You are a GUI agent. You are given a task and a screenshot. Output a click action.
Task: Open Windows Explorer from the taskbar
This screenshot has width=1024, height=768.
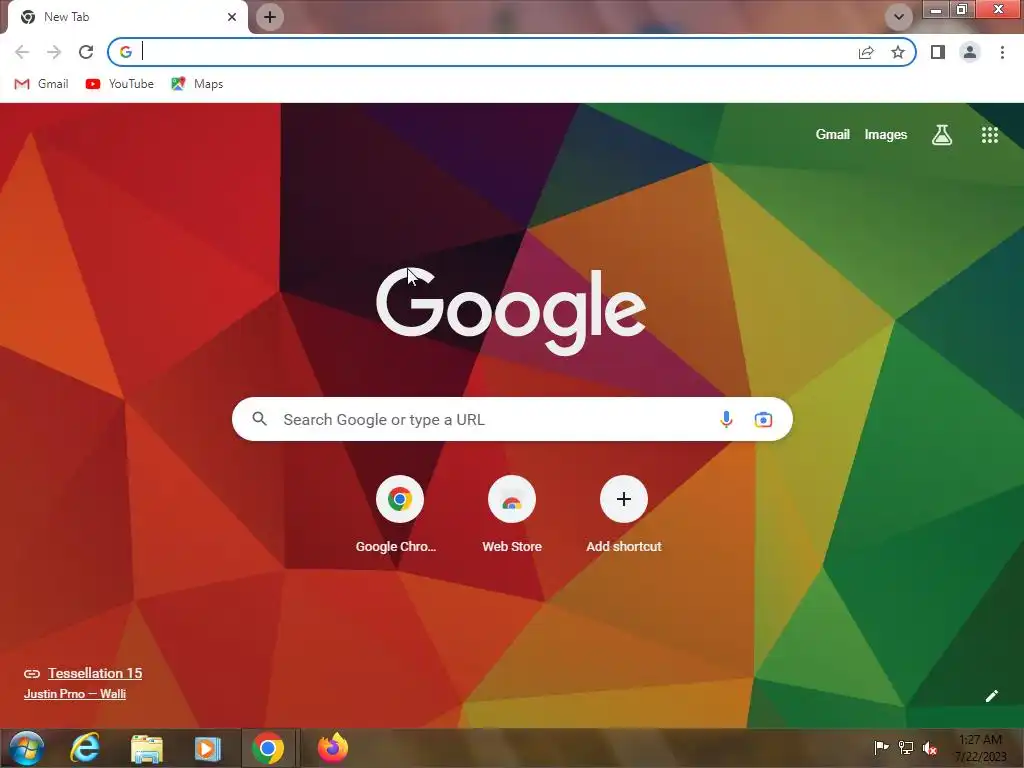point(147,748)
